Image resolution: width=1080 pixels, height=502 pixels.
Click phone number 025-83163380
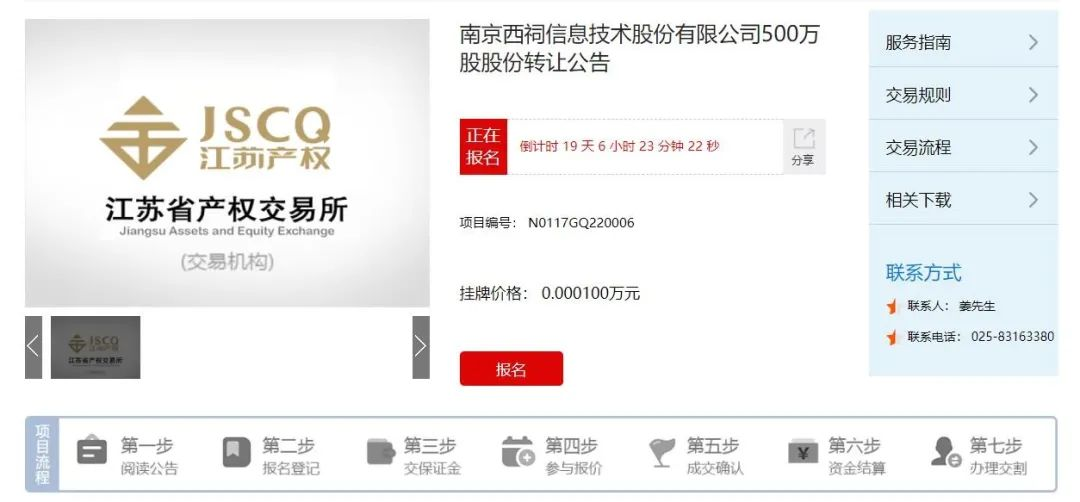1012,337
